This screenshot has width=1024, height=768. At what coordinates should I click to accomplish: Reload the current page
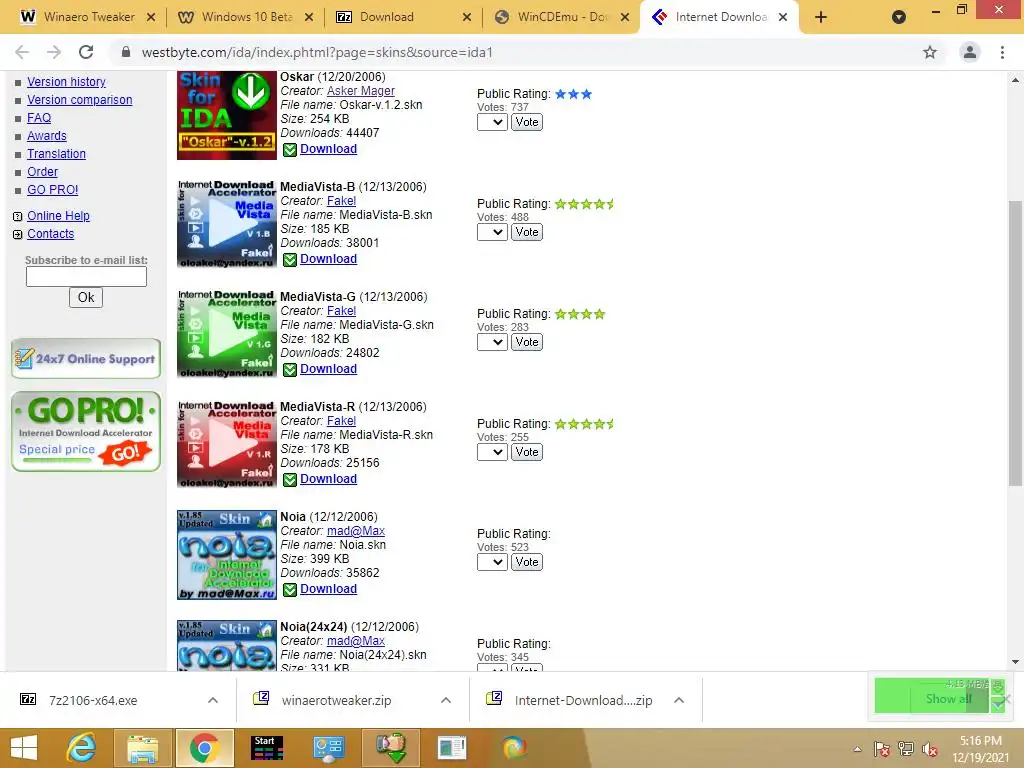click(86, 52)
